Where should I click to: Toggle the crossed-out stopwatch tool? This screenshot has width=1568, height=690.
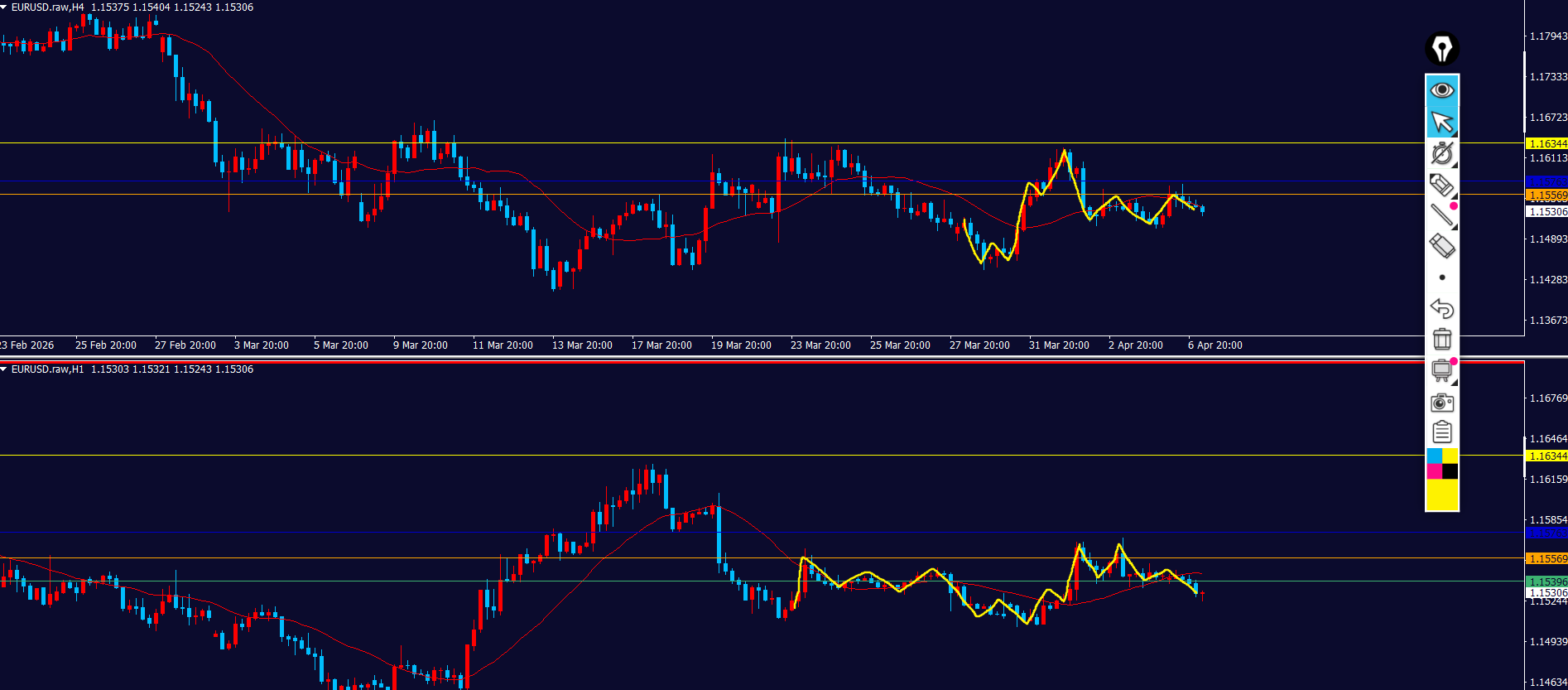(x=1441, y=153)
